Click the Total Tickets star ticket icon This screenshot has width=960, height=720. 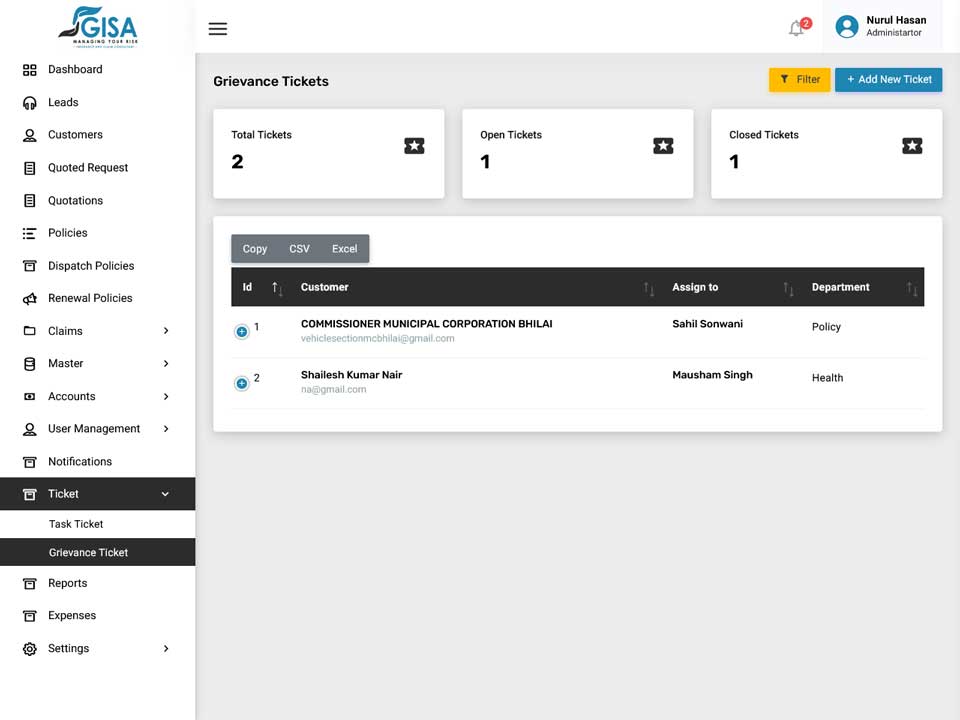[414, 146]
